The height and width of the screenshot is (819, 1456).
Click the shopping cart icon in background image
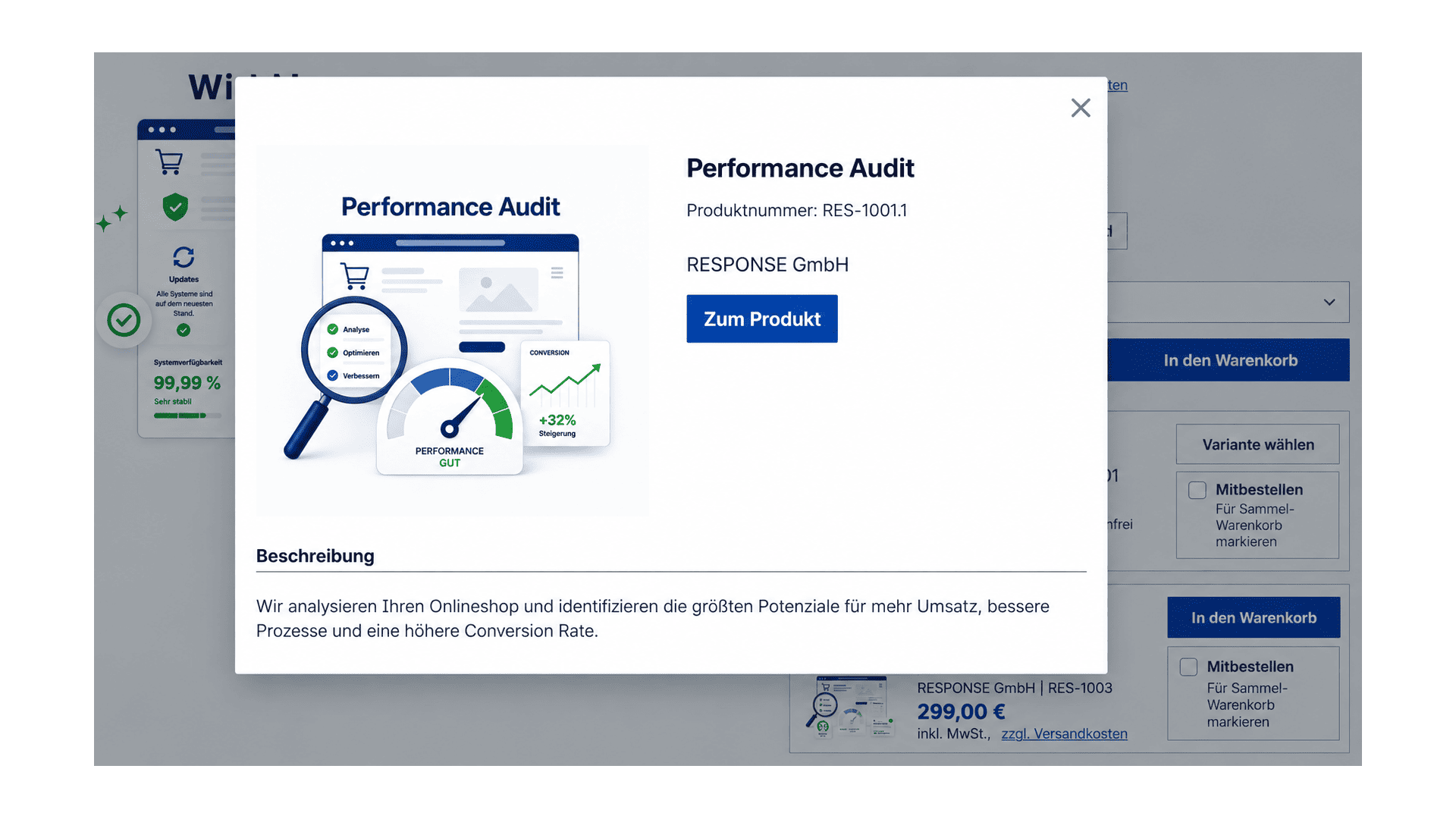point(169,162)
